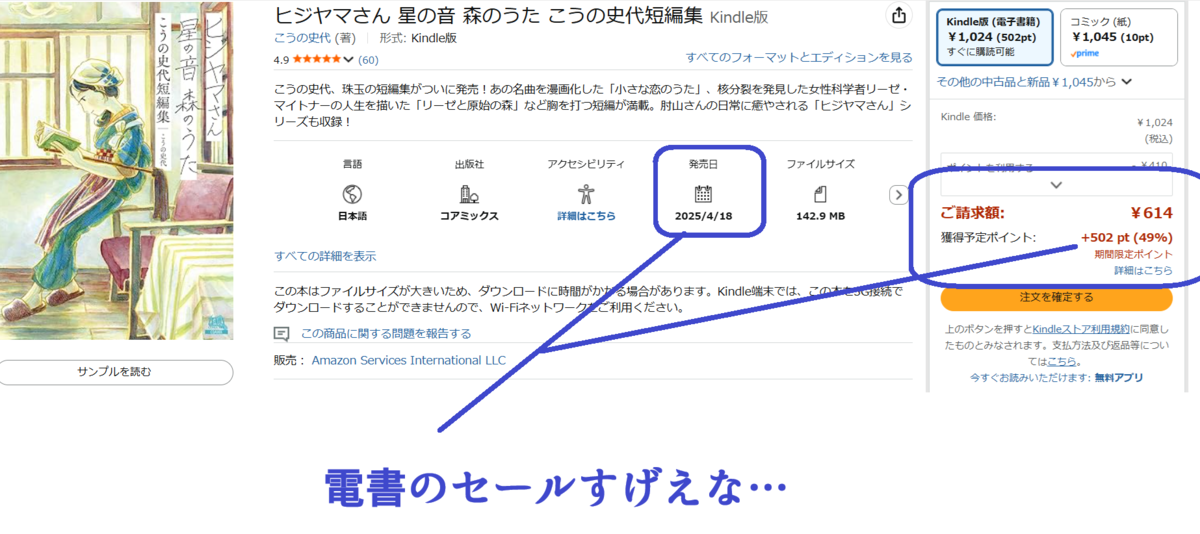This screenshot has height=534, width=1200.
Task: Click the share icon near the title
Action: pyautogui.click(x=899, y=15)
